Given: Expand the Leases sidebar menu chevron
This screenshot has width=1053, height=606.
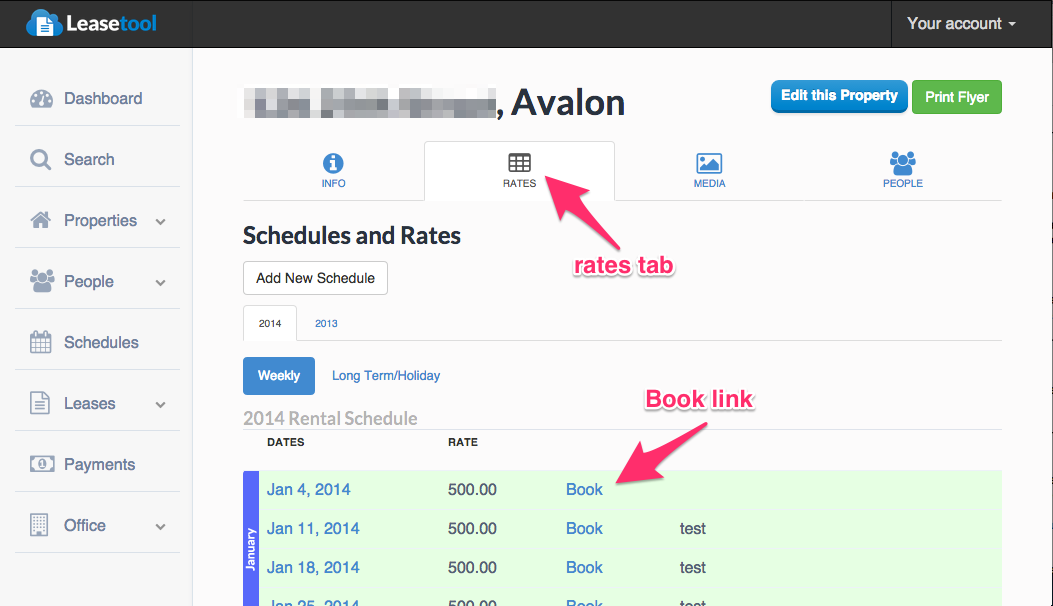Looking at the screenshot, I should 160,405.
